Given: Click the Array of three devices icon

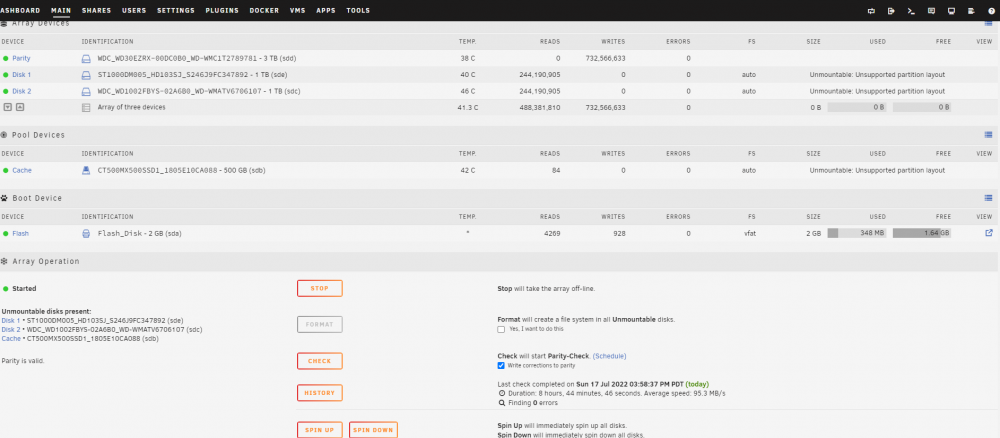Looking at the screenshot, I should [x=86, y=108].
